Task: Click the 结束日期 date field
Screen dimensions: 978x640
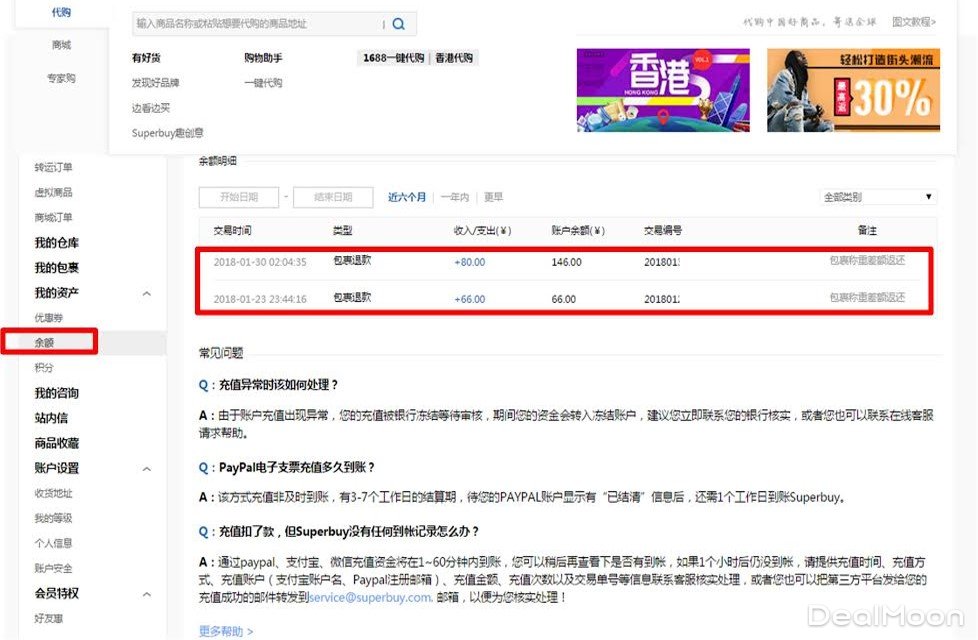Action: coord(333,197)
